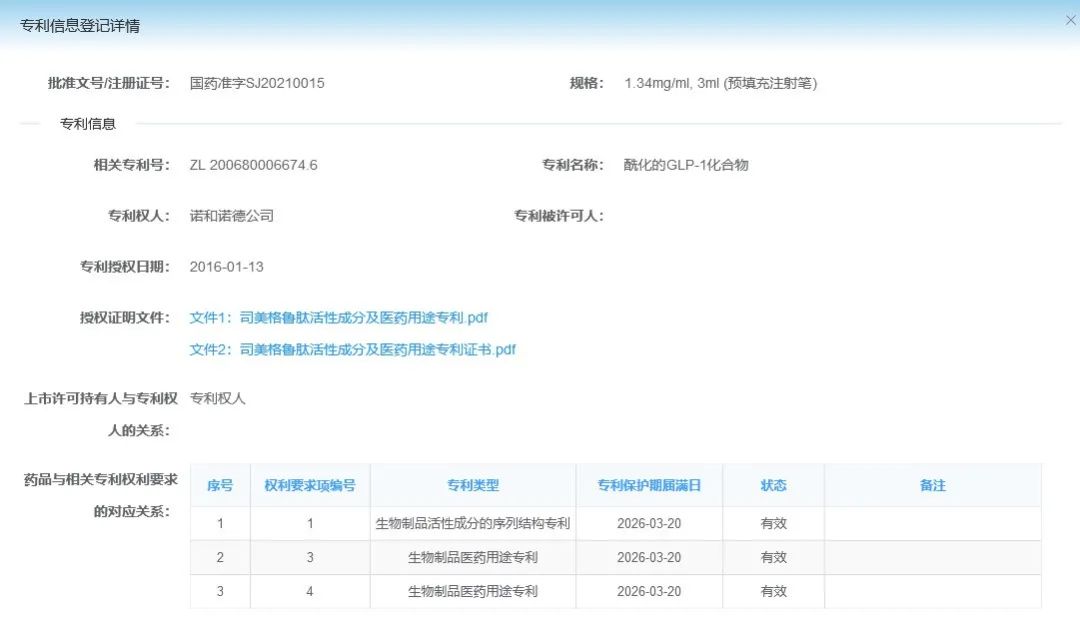
Task: Select patent holder 诺和诺德公司
Action: (x=231, y=216)
